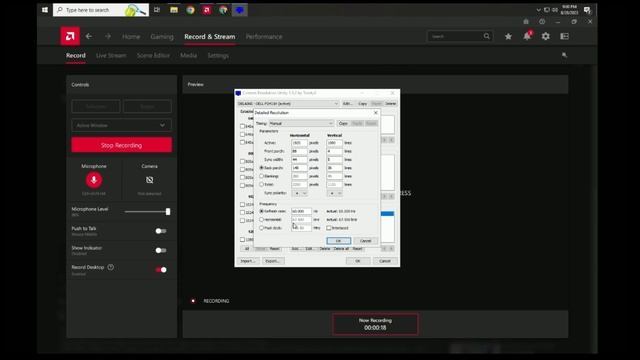Screen dimensions: 640x360
Task: Switch to the Gaming tab
Action: (x=162, y=36)
